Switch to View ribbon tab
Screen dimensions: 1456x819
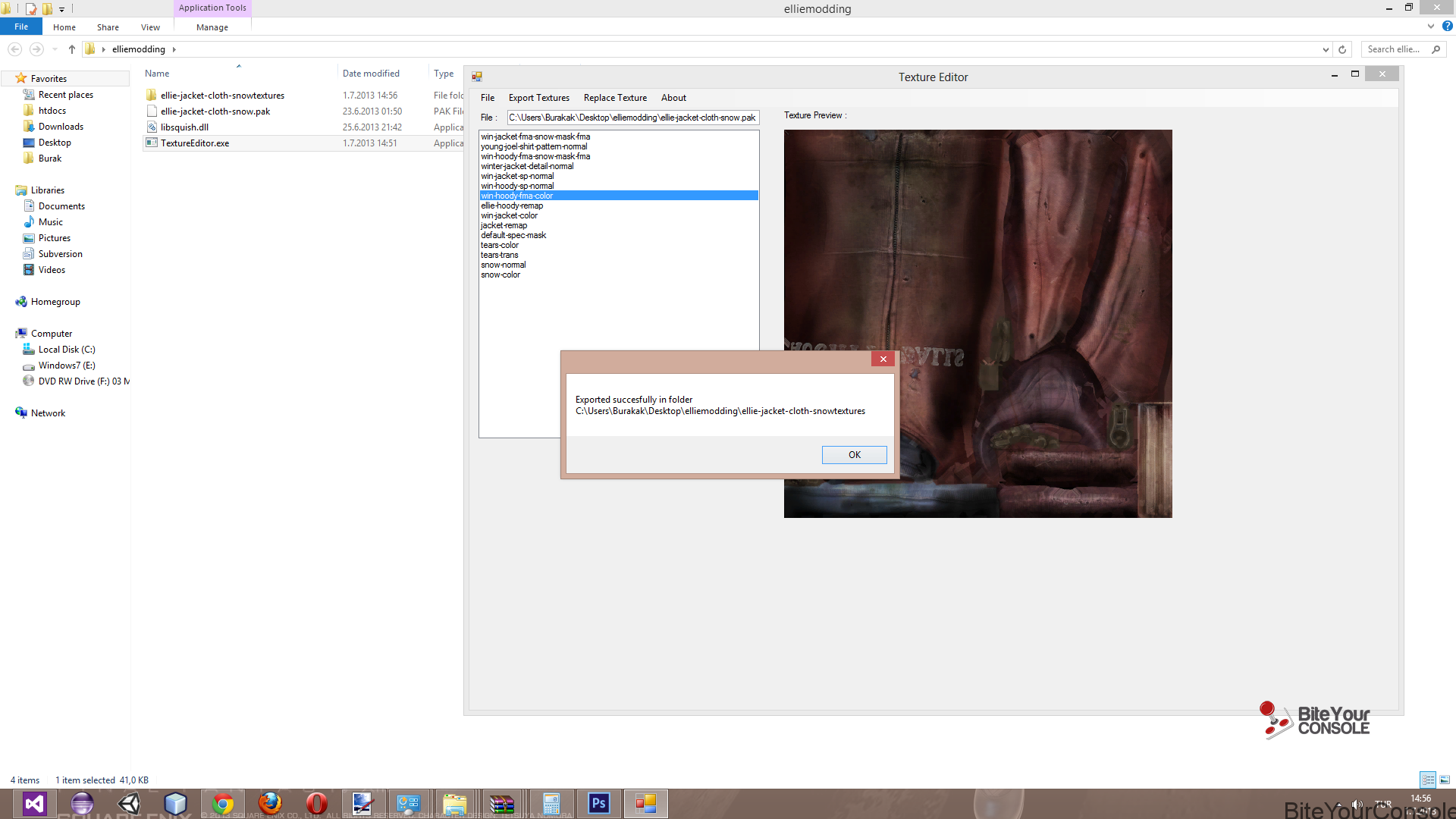tap(150, 27)
